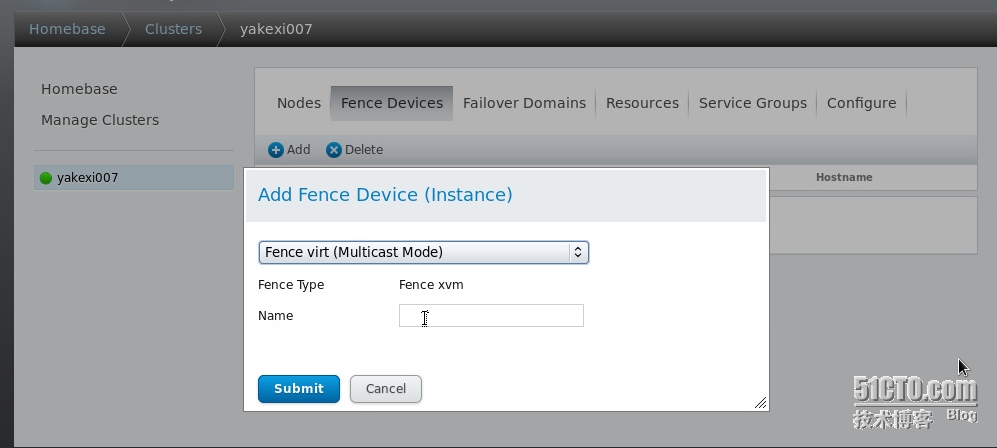
Task: Click the Fence Type label
Action: tap(291, 285)
